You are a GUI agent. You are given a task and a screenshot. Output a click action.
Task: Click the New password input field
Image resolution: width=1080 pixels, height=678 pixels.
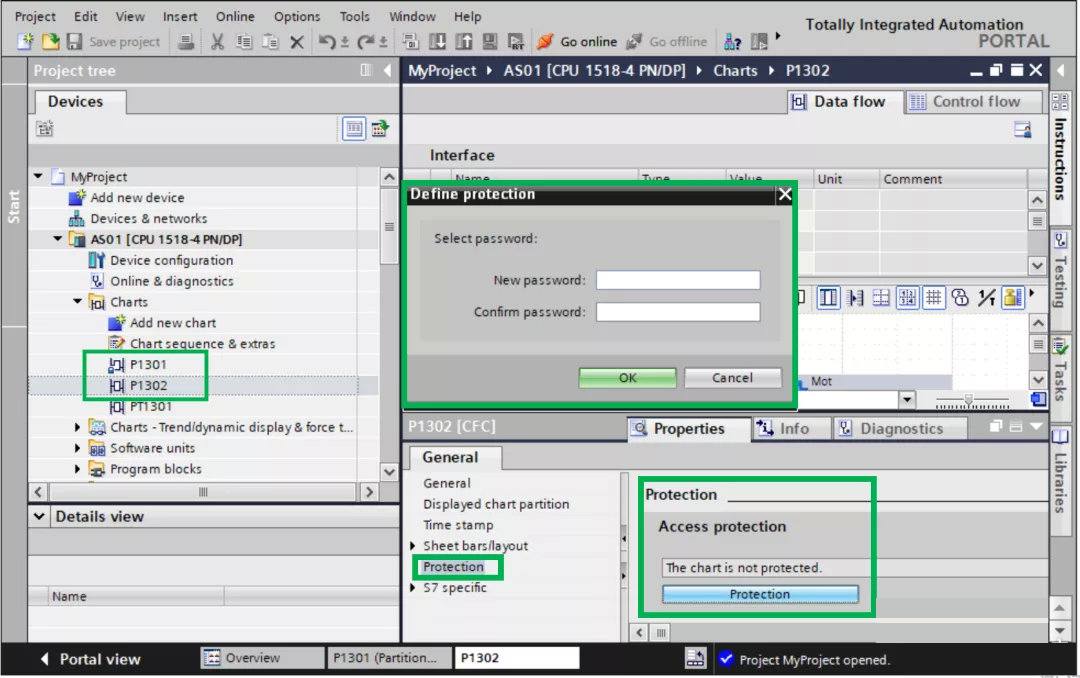(x=678, y=280)
